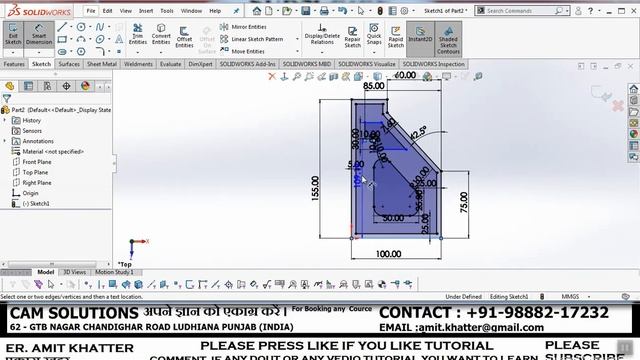This screenshot has height=360, width=640.
Task: Click the Undo icon
Action: coord(342,11)
